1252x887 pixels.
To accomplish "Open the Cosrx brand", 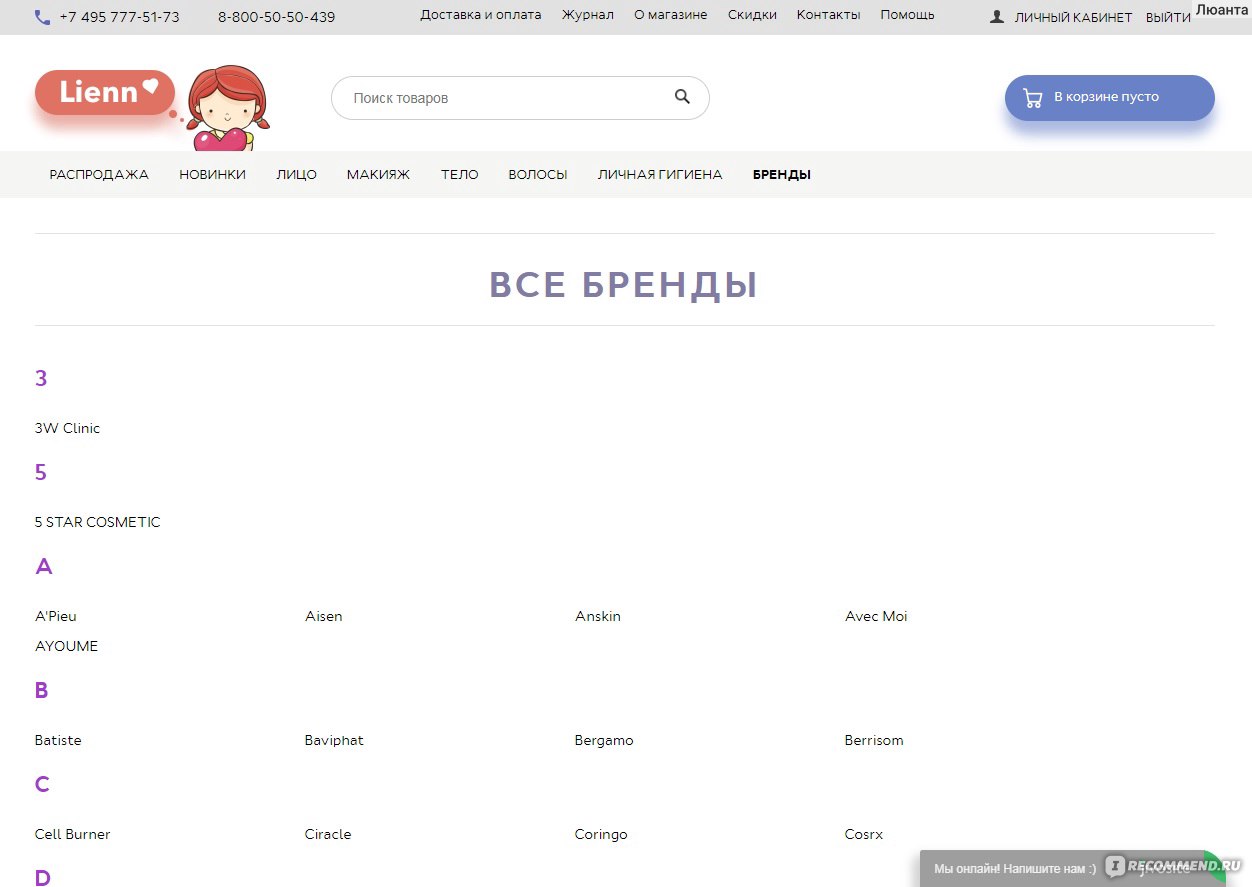I will 864,834.
